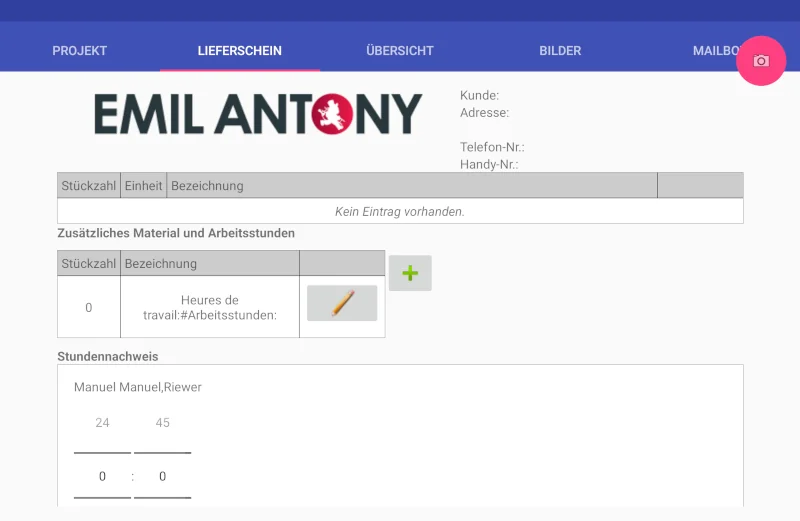Click the "Einheit" column header
Viewport: 800px width, 521px height.
143,186
